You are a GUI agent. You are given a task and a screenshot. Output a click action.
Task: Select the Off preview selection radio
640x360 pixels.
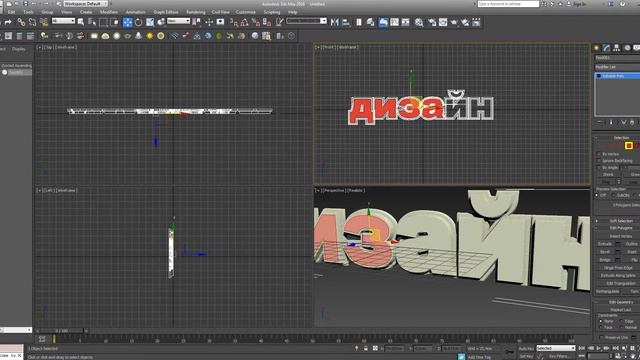[x=597, y=196]
